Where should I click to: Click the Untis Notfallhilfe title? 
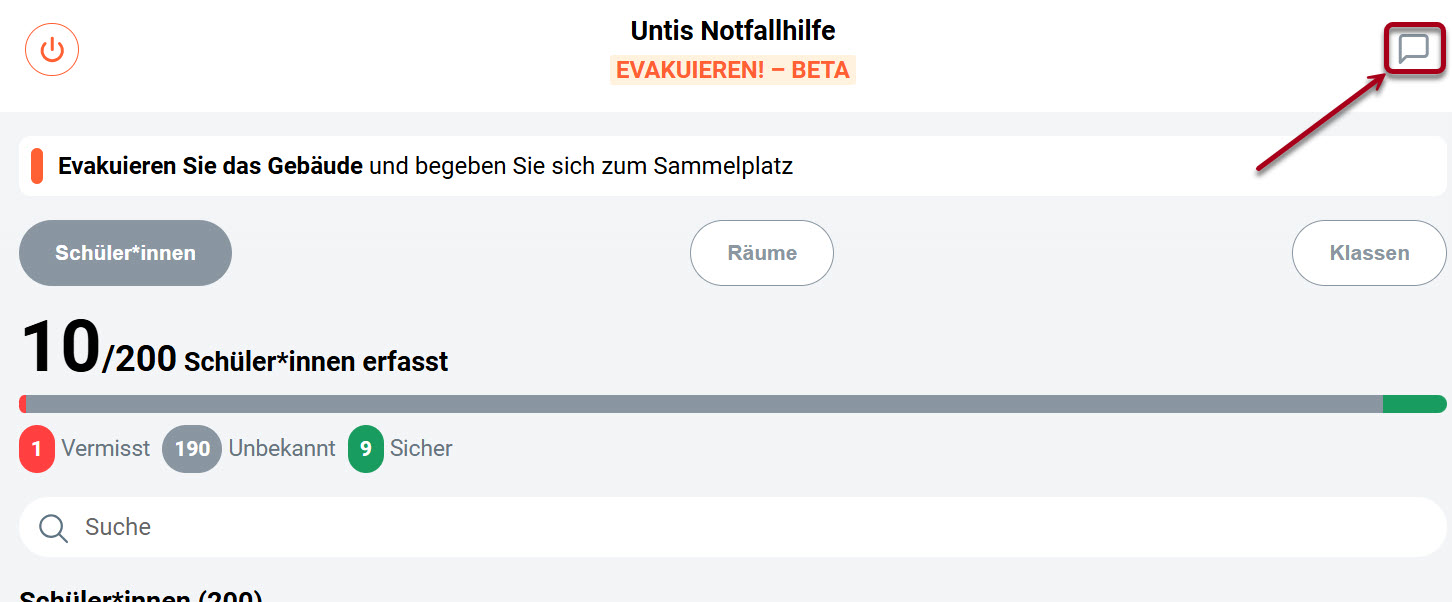tap(732, 30)
